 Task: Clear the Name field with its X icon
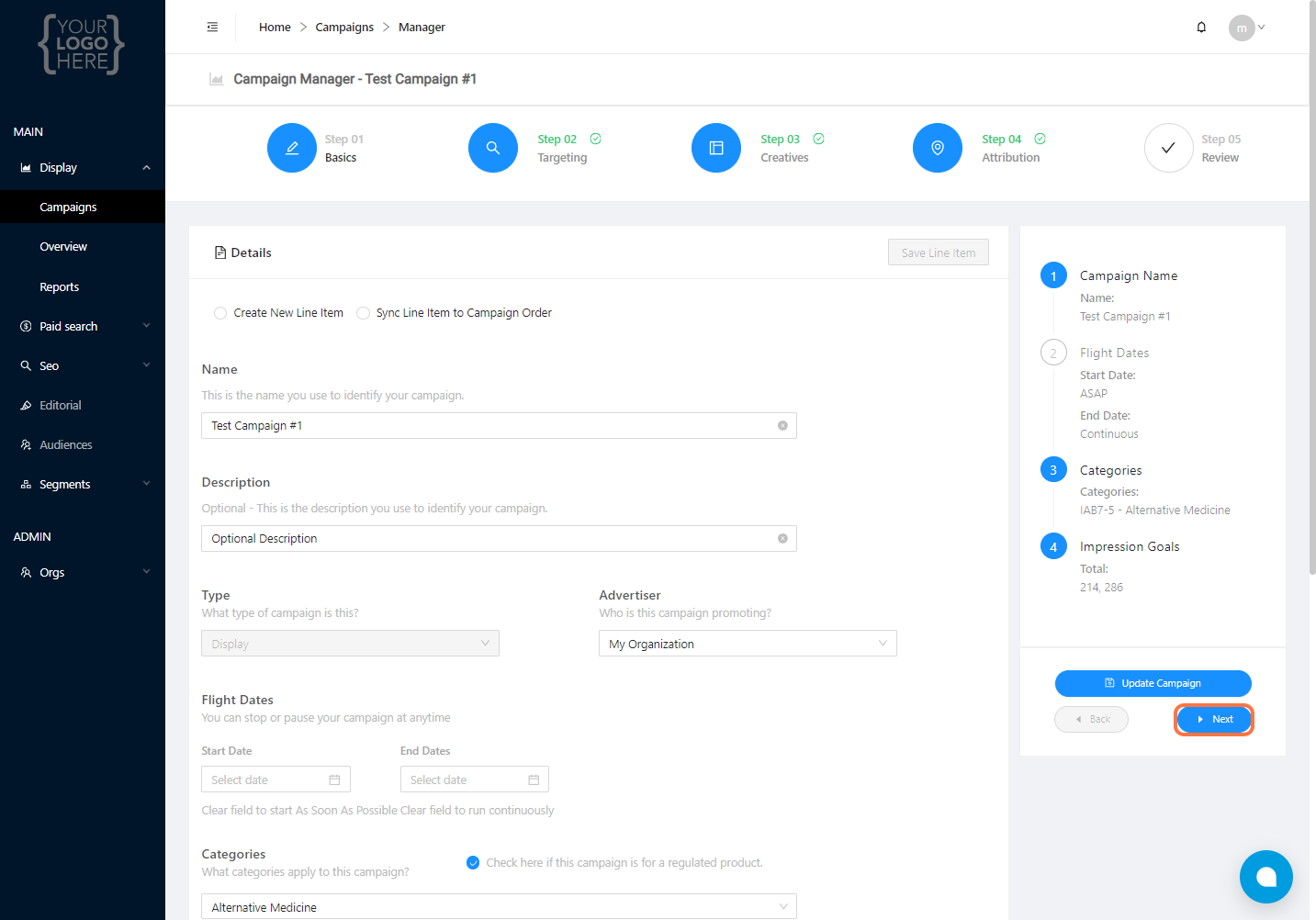[782, 426]
